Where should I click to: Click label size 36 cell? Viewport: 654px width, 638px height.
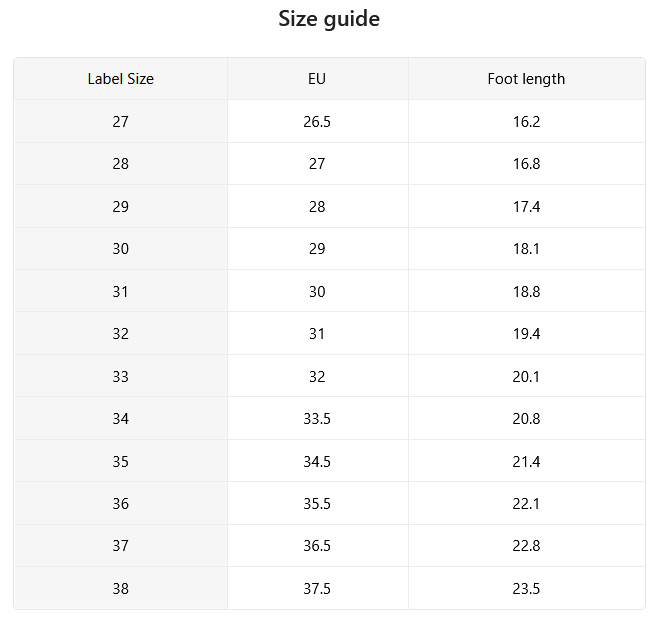click(x=121, y=503)
